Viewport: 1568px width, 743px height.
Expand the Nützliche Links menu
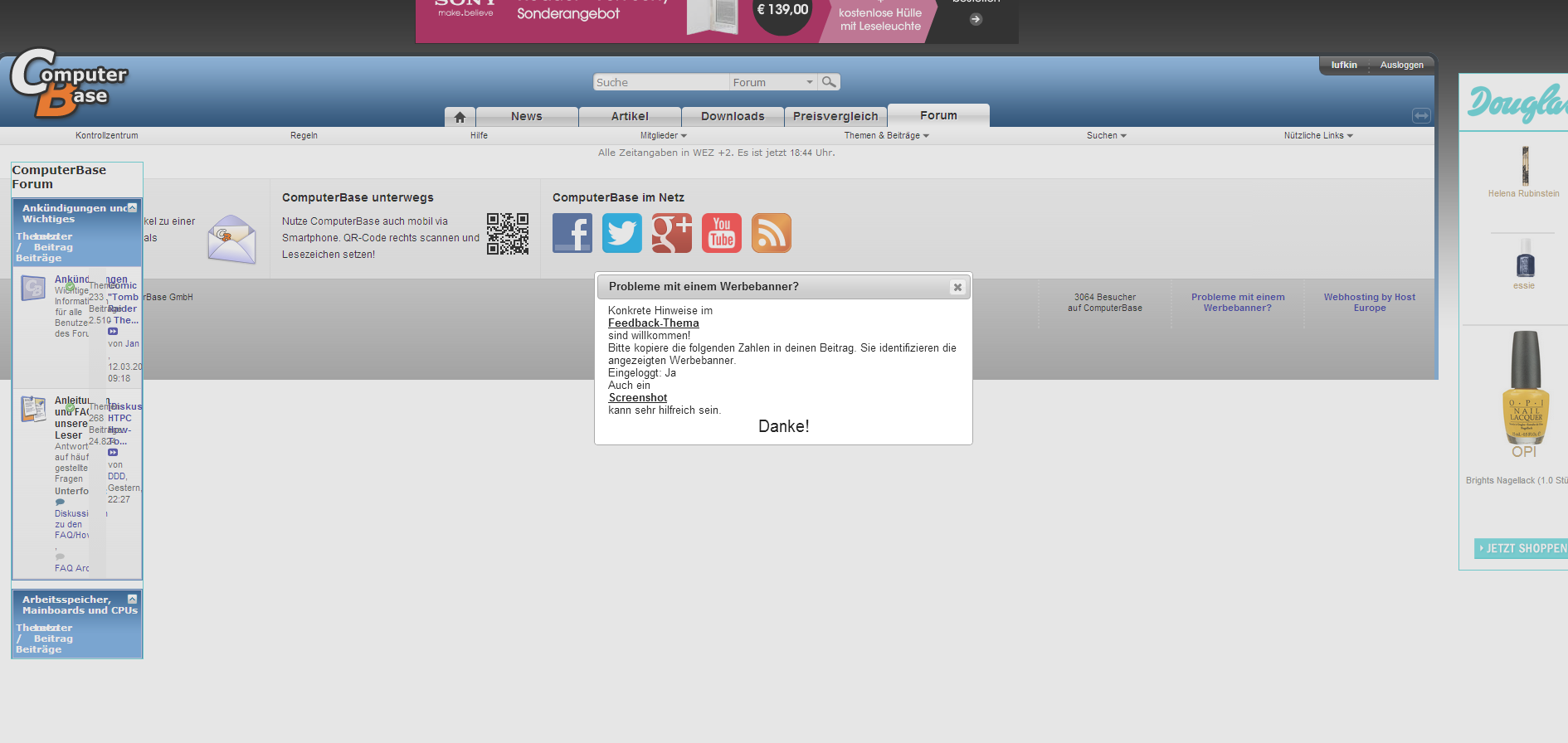click(x=1318, y=135)
